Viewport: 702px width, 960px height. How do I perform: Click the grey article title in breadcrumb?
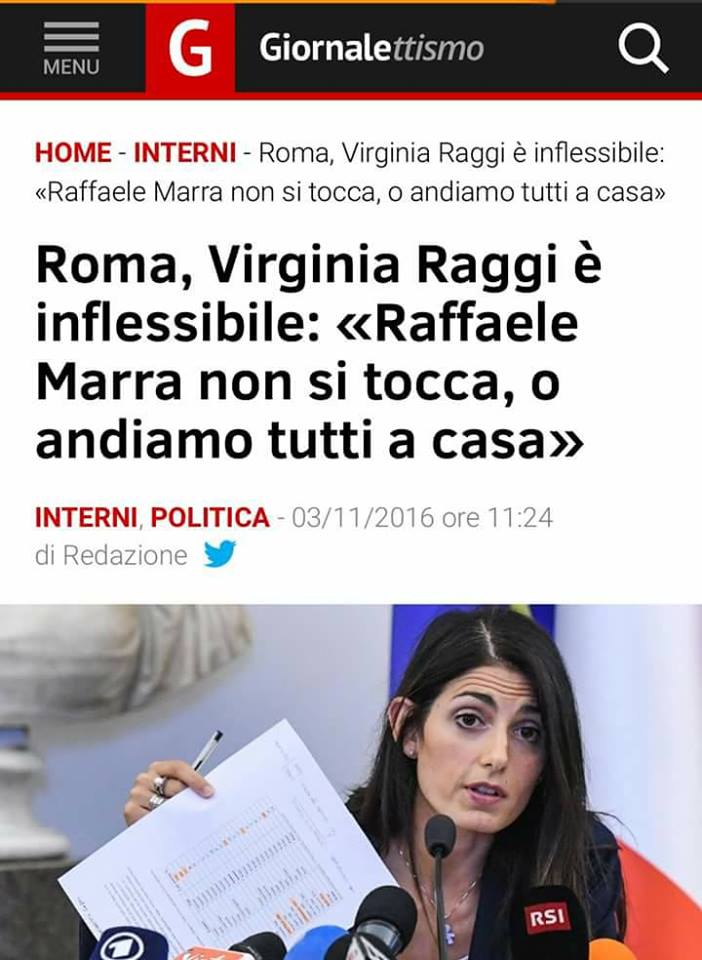click(x=350, y=173)
